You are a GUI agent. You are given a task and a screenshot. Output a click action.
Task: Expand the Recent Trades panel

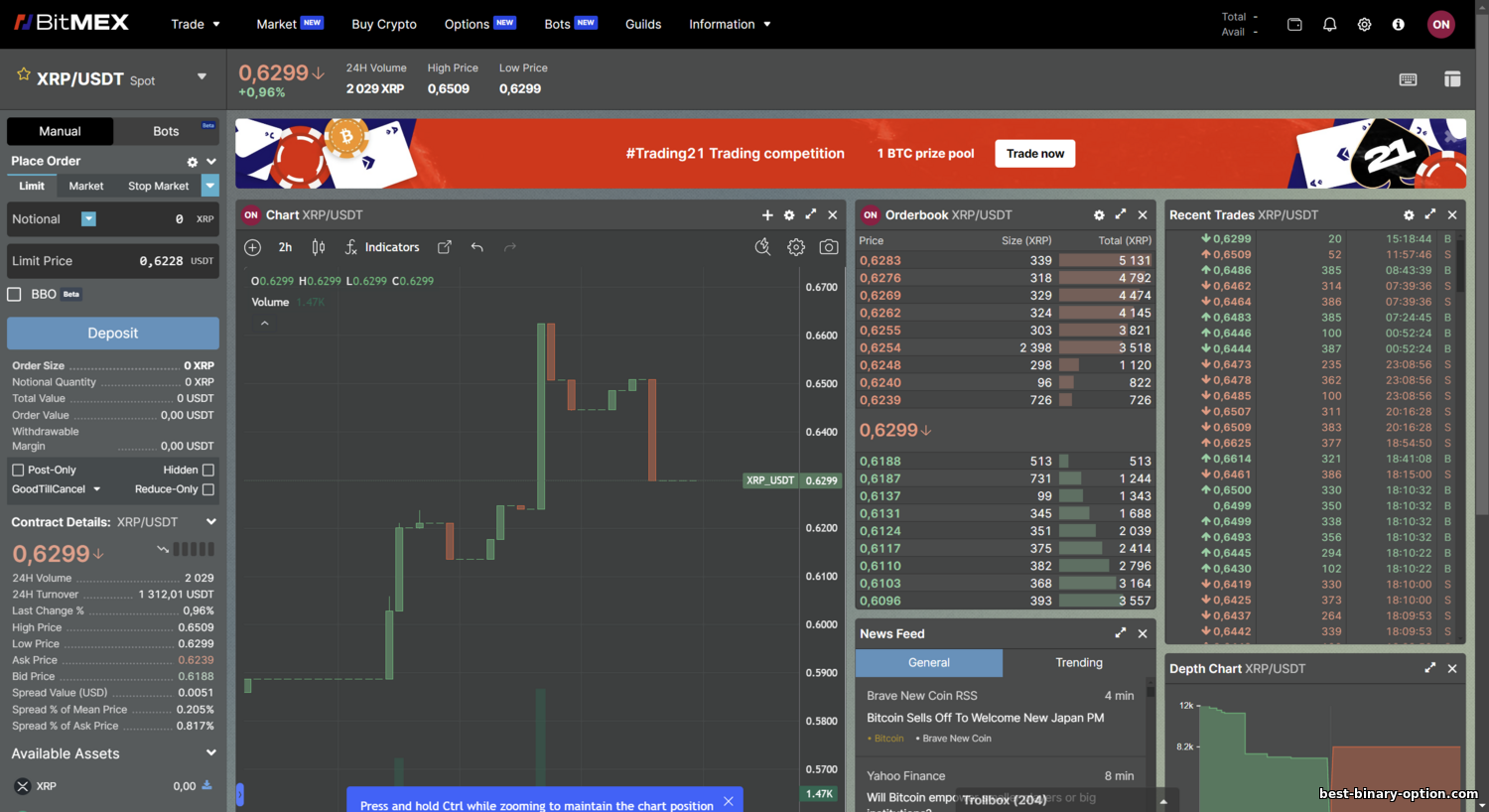tap(1430, 214)
